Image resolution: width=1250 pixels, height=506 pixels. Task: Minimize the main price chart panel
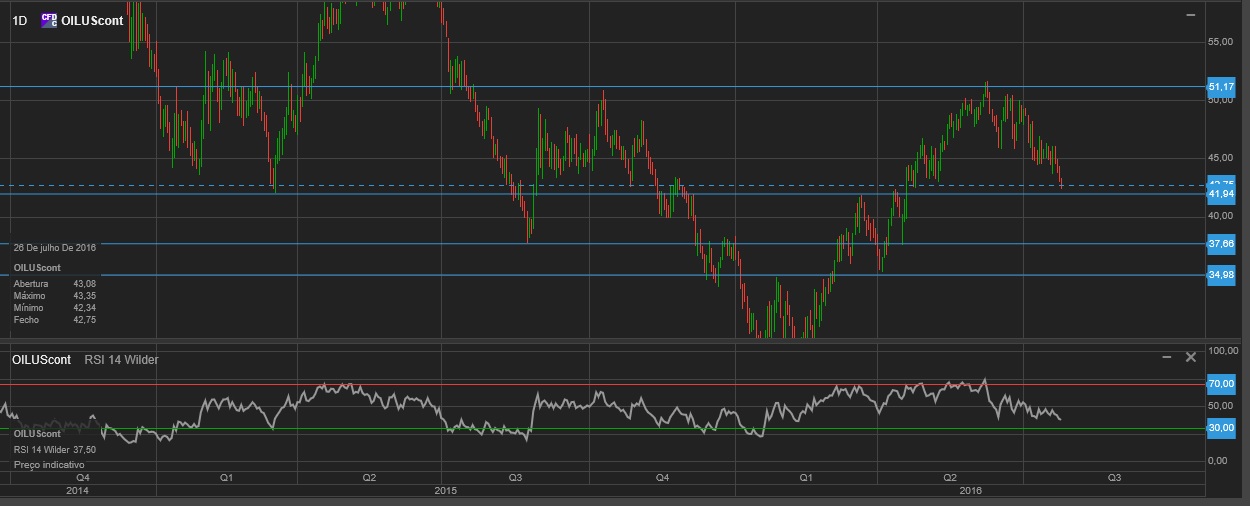1190,16
